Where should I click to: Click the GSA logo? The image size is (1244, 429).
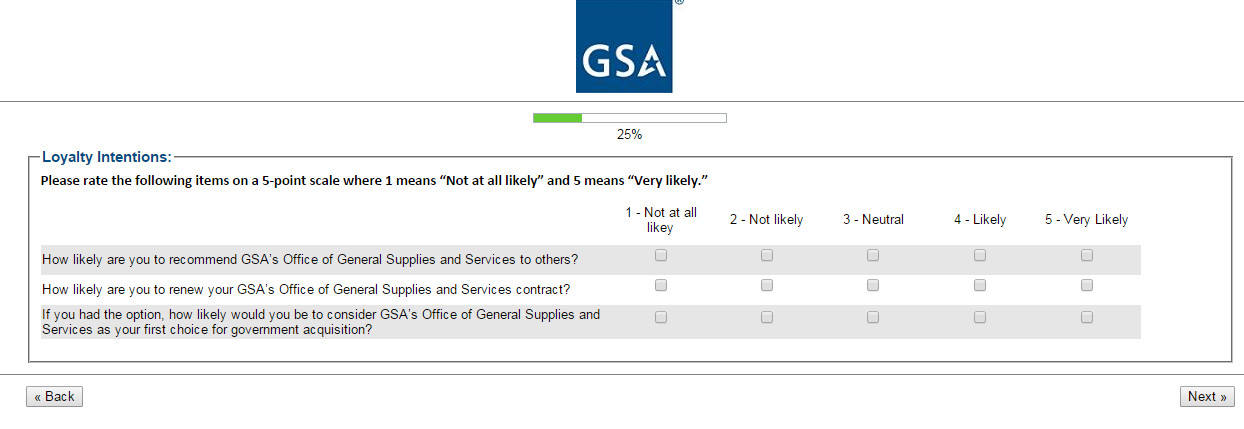623,46
